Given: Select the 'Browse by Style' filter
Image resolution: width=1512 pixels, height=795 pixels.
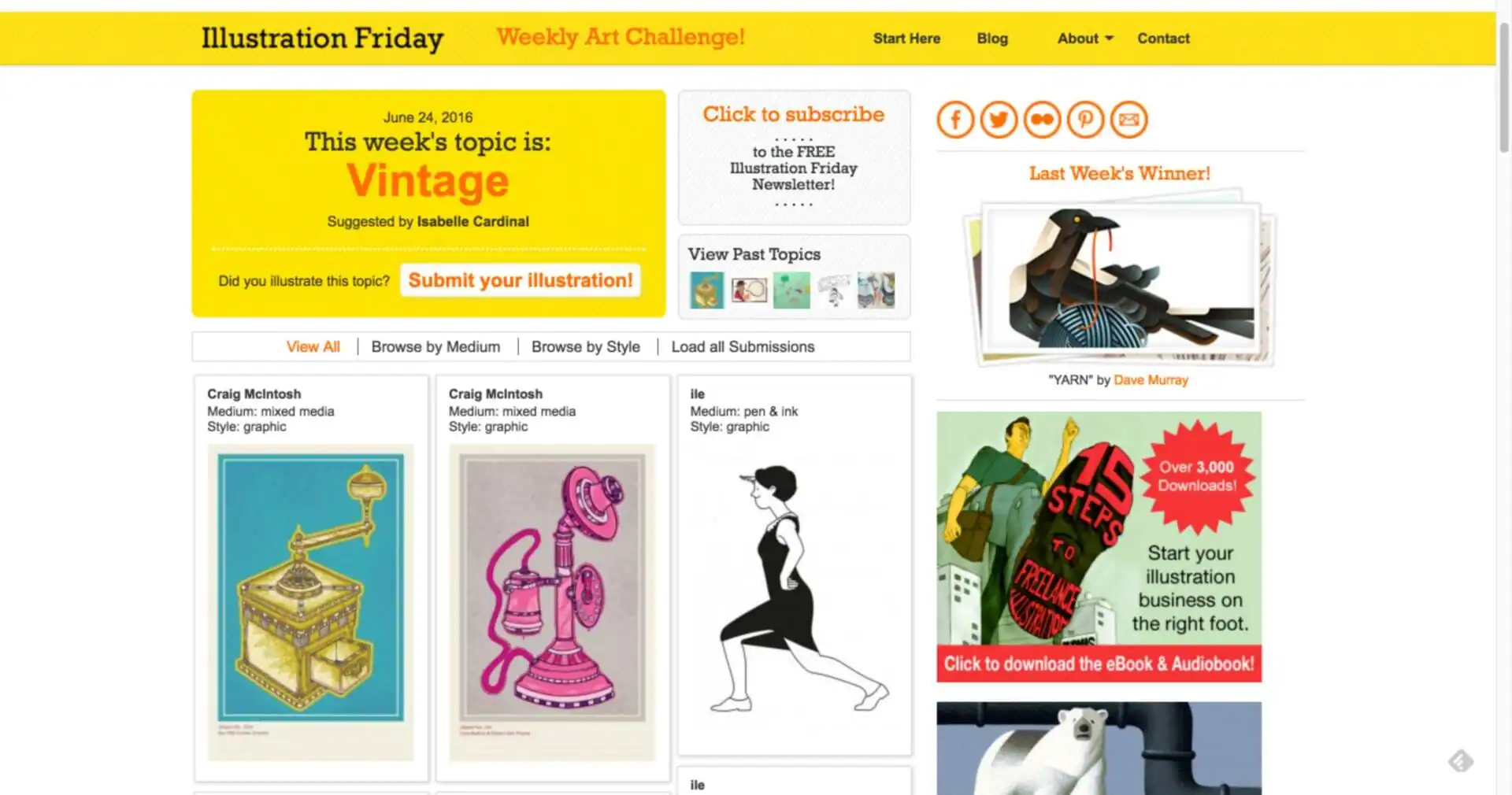Looking at the screenshot, I should [586, 346].
